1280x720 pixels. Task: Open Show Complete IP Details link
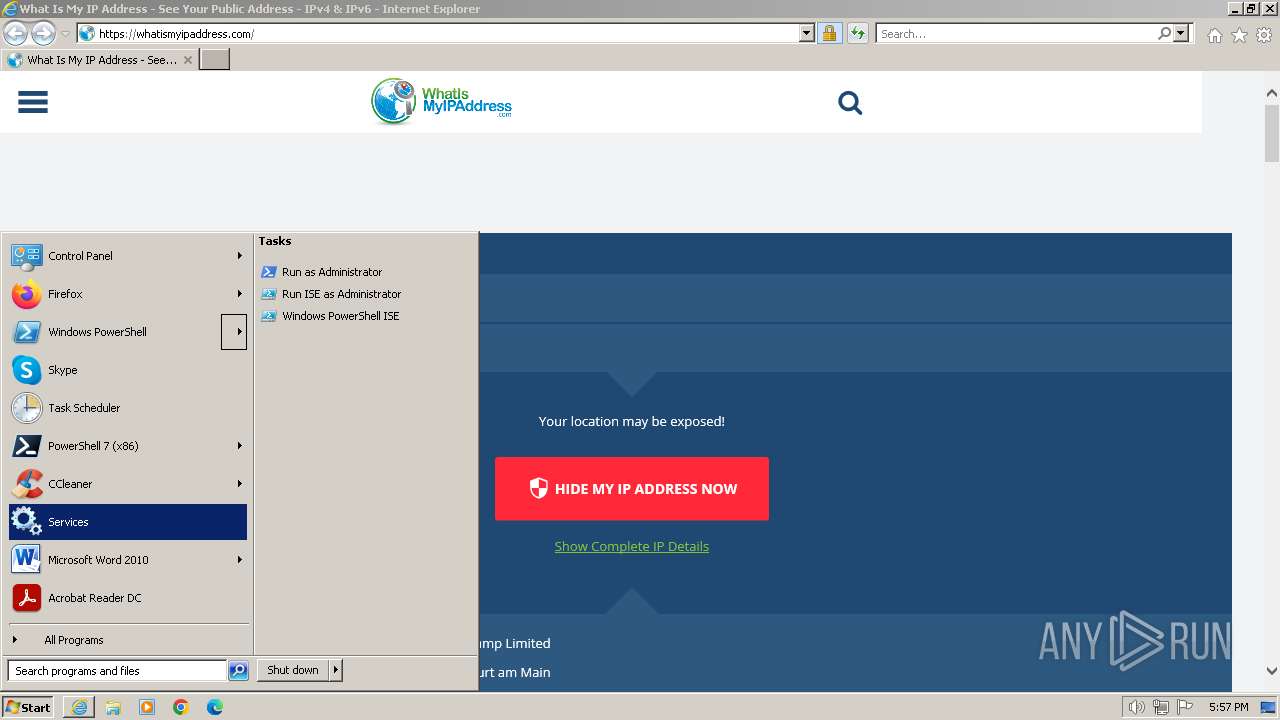(x=632, y=546)
